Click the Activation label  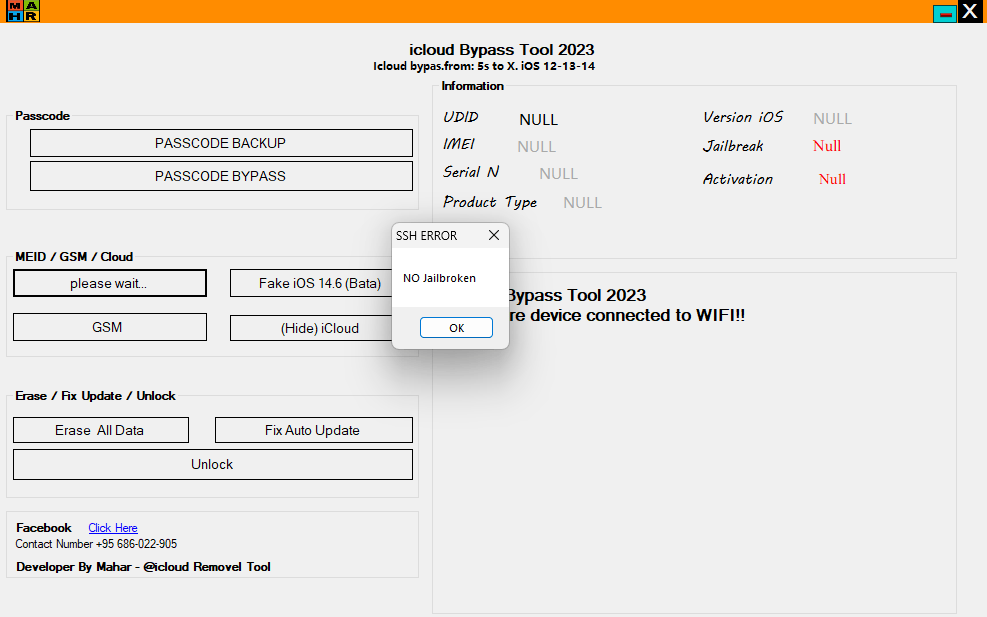[x=738, y=179]
